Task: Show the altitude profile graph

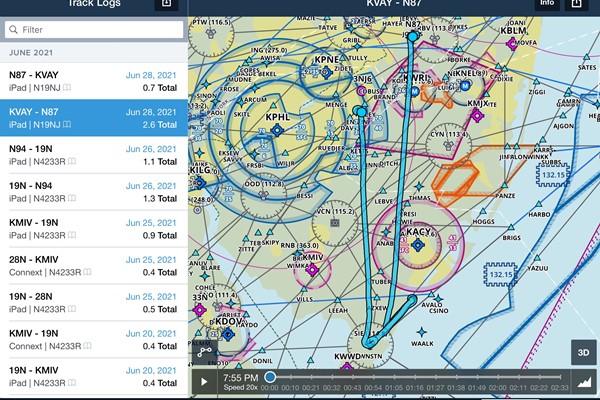Action: click(584, 381)
